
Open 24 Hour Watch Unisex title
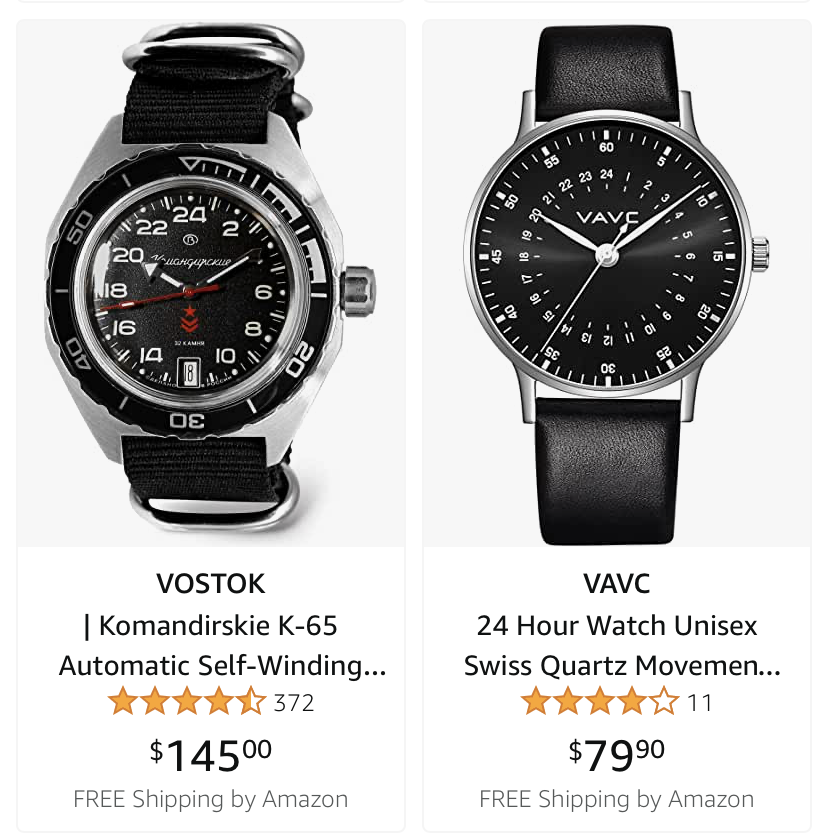pyautogui.click(x=622, y=646)
